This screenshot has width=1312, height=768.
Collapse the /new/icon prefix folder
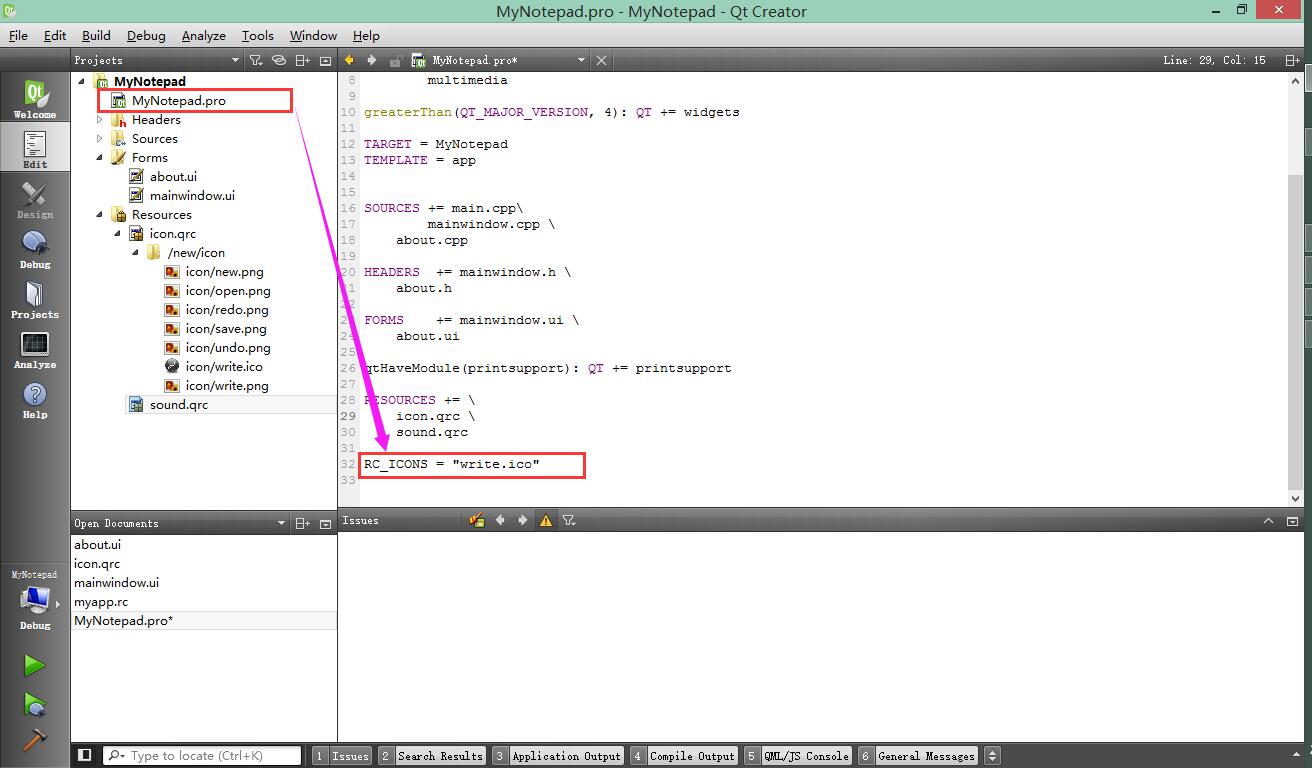136,252
